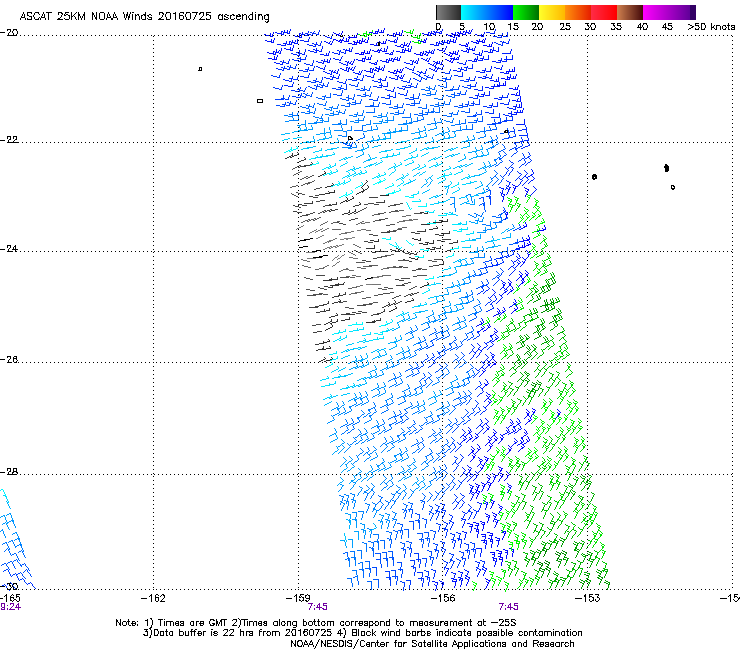The image size is (740, 650).
Task: Click the legend tick label 40
Action: click(642, 27)
